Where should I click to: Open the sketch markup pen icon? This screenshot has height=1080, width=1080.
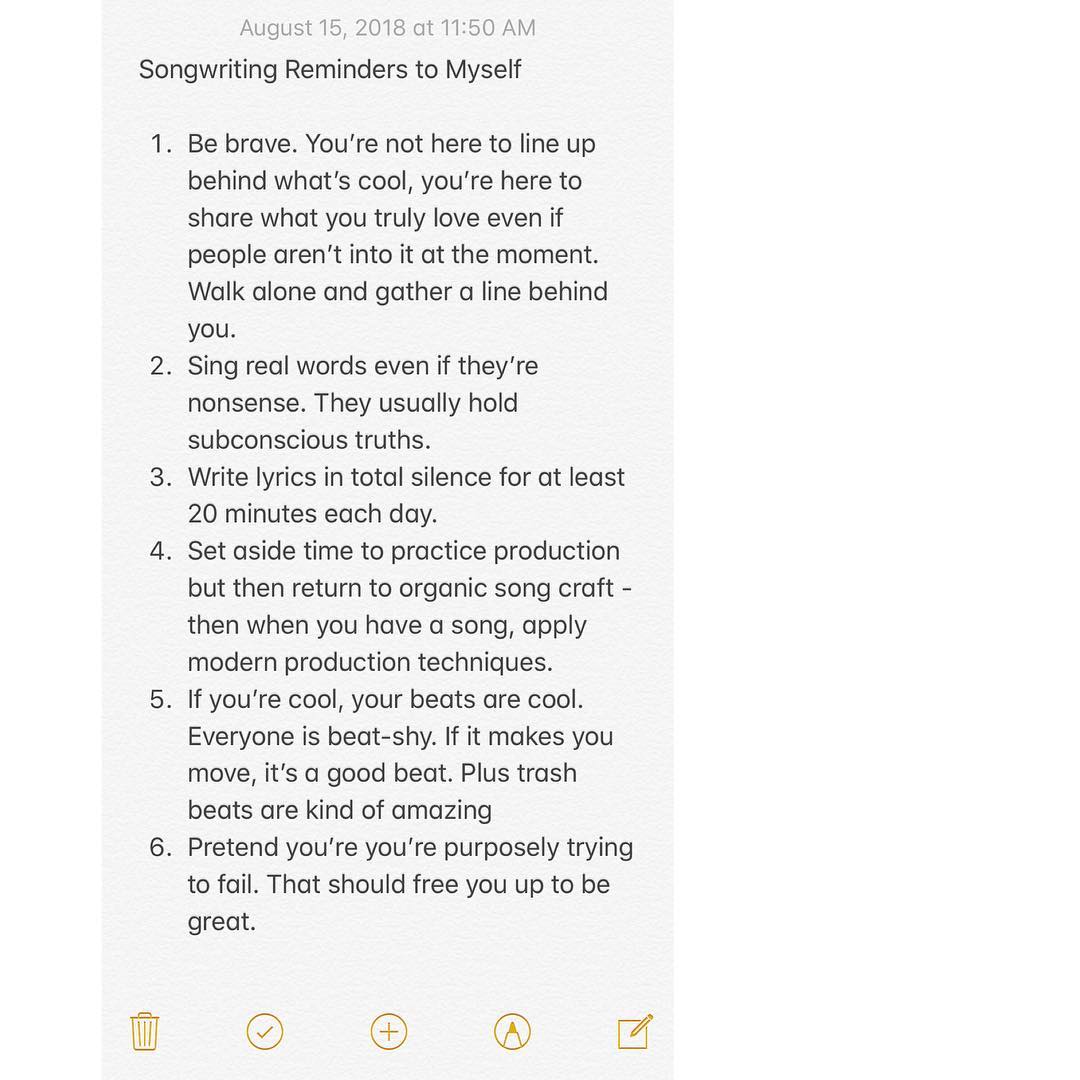(x=512, y=1031)
